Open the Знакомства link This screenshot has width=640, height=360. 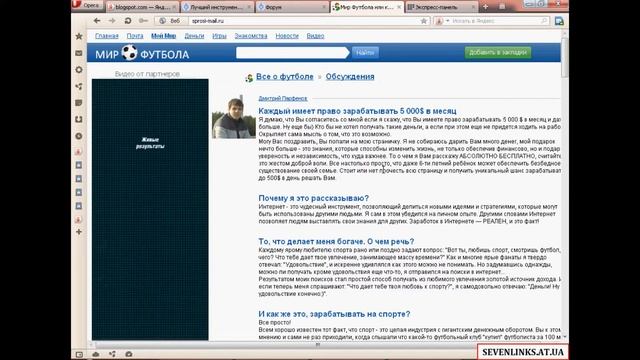[251, 36]
